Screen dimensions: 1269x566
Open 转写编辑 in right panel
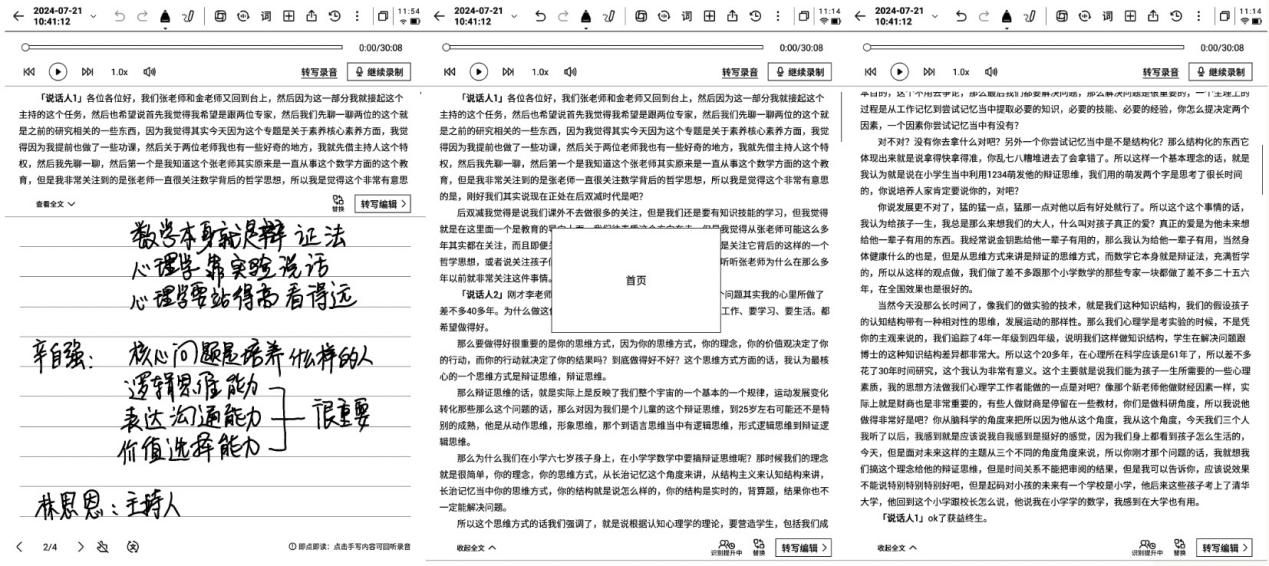pos(1226,547)
